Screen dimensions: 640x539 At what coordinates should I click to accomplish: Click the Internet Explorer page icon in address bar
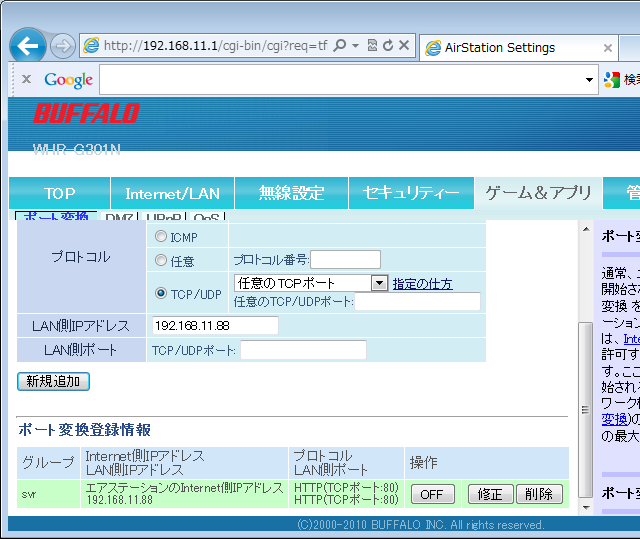(91, 45)
